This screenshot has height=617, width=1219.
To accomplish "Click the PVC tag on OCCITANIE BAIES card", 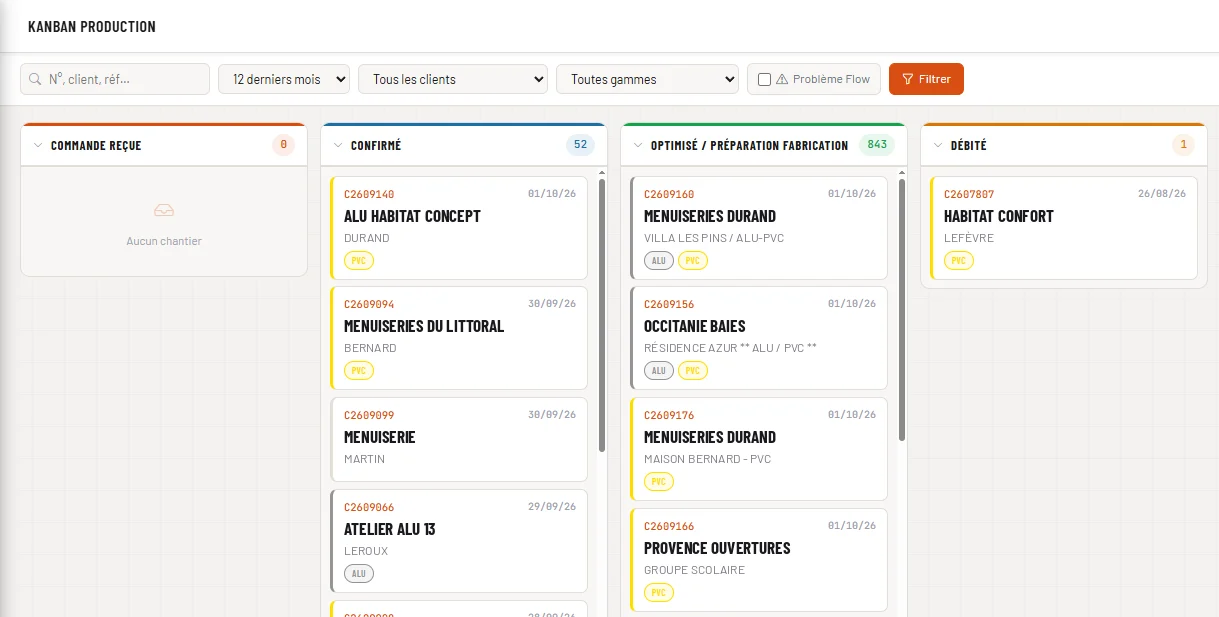I will click(x=693, y=371).
